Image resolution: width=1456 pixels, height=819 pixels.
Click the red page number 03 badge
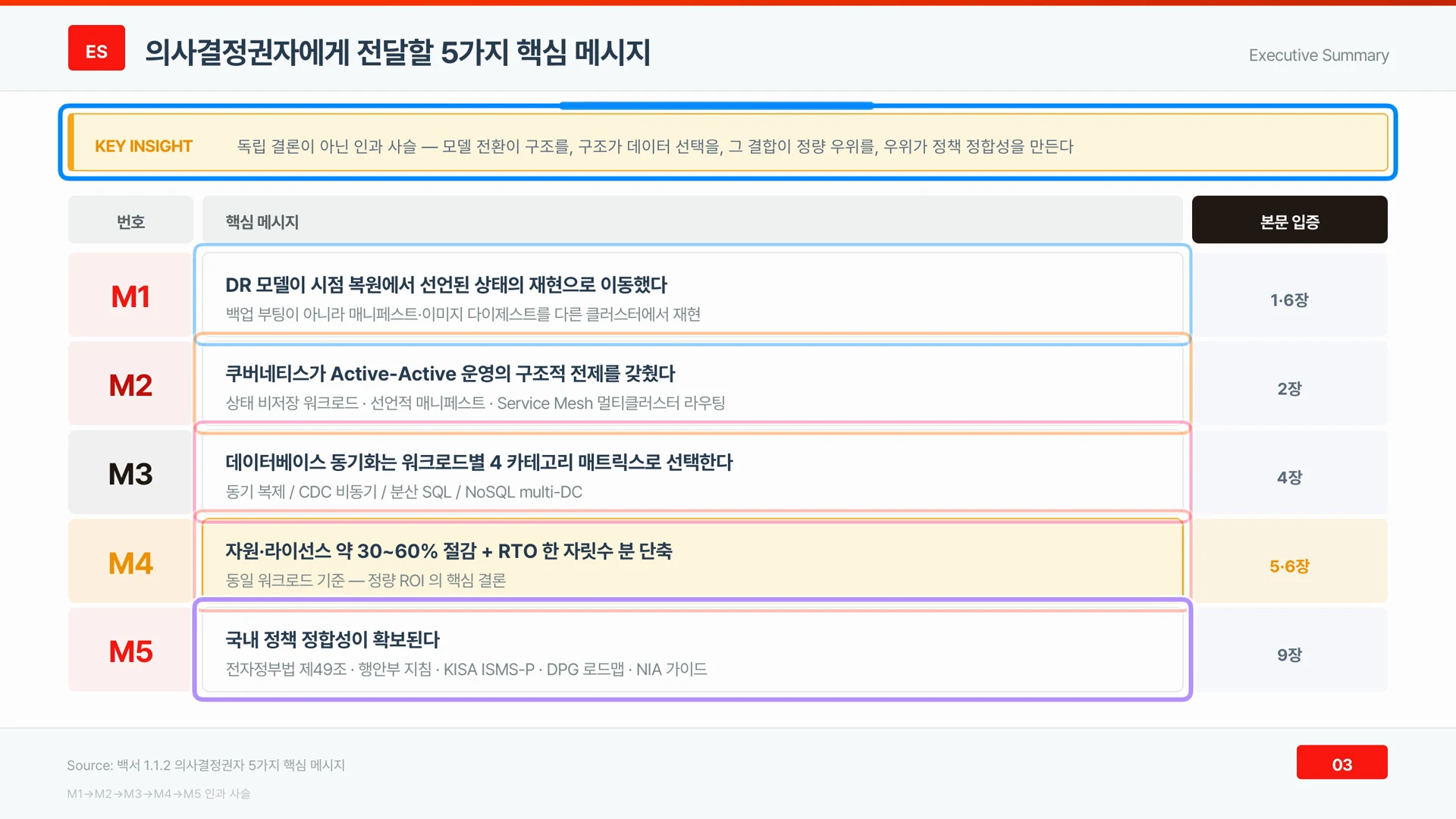click(1341, 762)
